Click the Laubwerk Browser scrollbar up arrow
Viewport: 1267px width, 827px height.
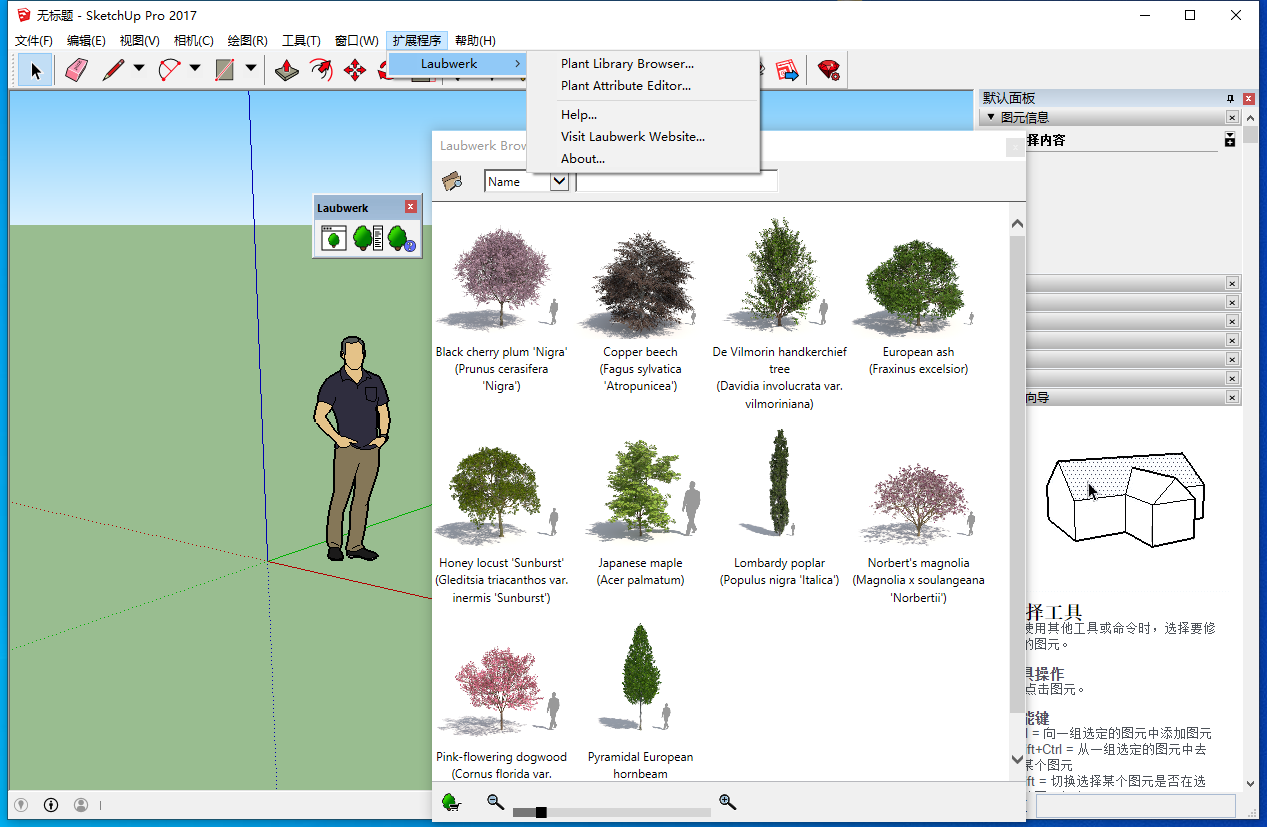click(x=1017, y=224)
